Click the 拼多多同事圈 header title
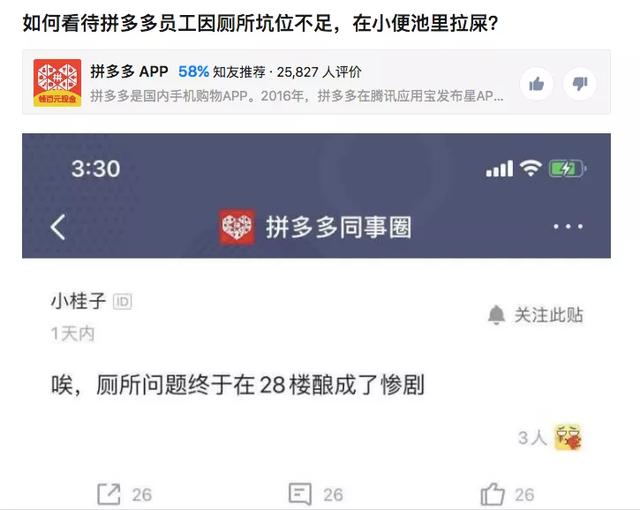The image size is (640, 510). pyautogui.click(x=338, y=227)
